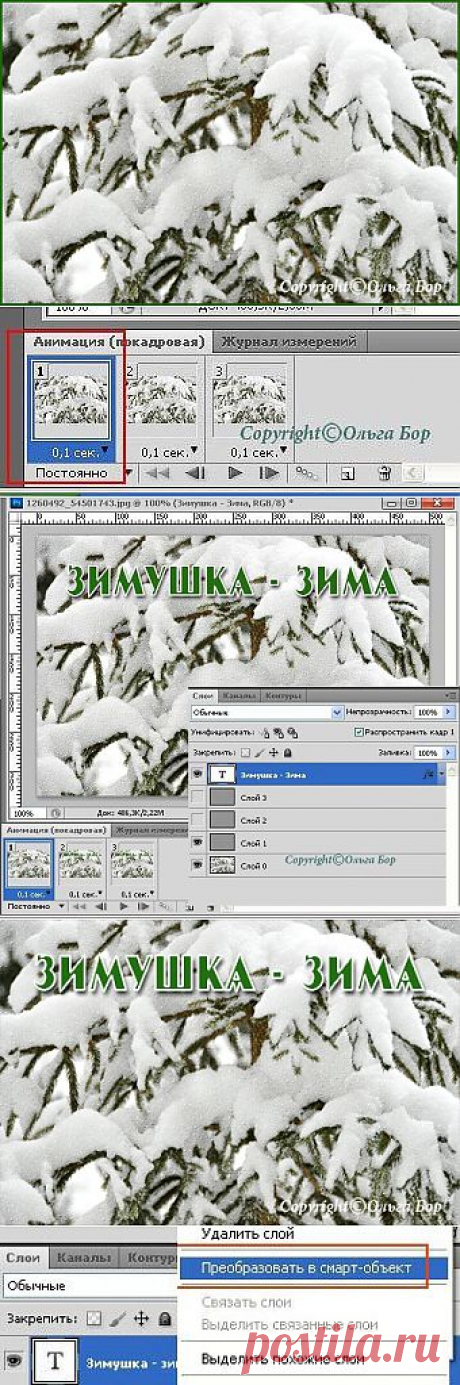This screenshot has width=460, height=1385.
Task: Click lock position icon in panel beside context menu
Action: (x=141, y=1319)
